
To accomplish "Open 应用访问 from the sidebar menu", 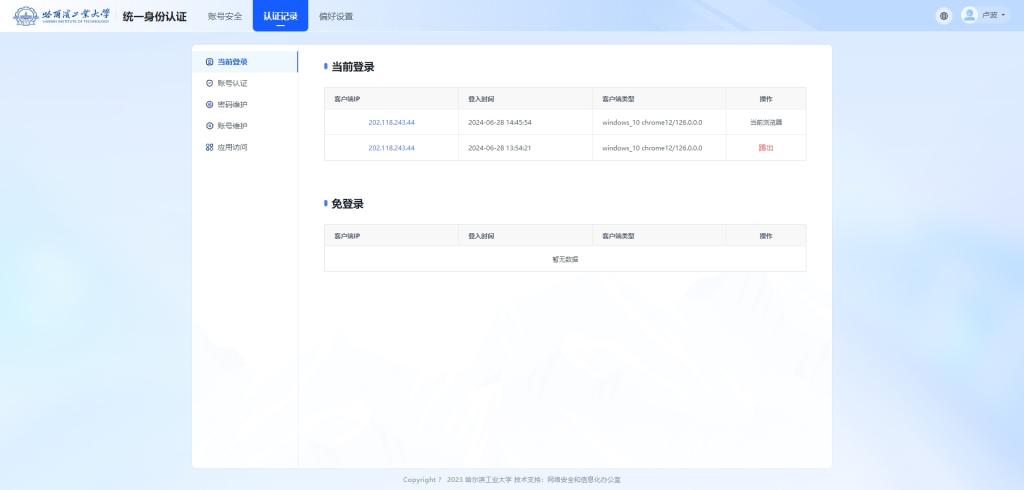I will click(232, 147).
